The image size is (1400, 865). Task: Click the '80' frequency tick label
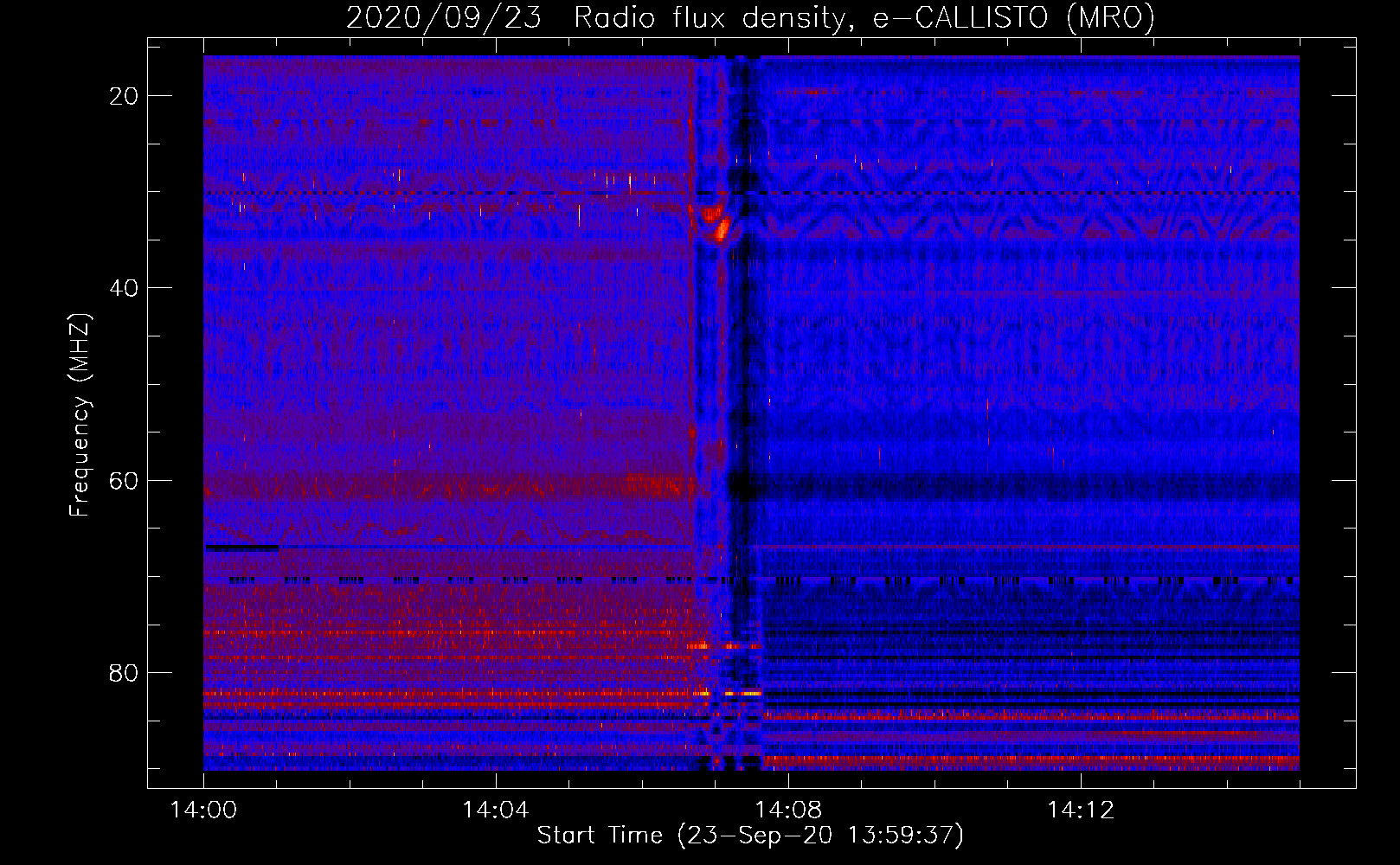click(124, 672)
